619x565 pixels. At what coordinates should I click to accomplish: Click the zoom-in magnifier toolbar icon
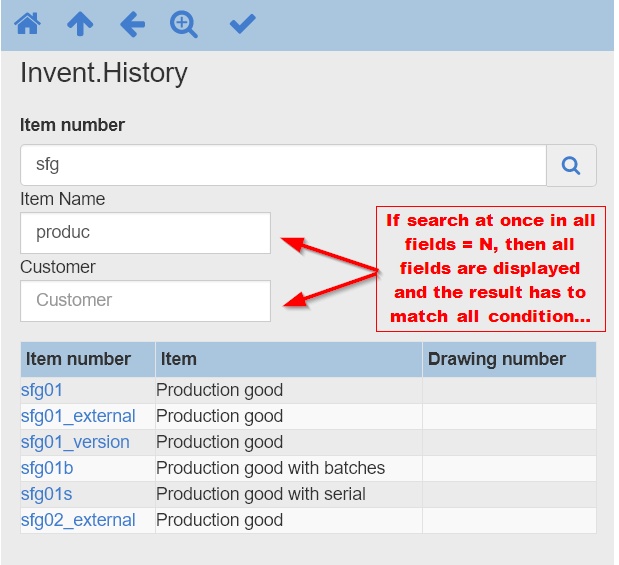click(184, 24)
